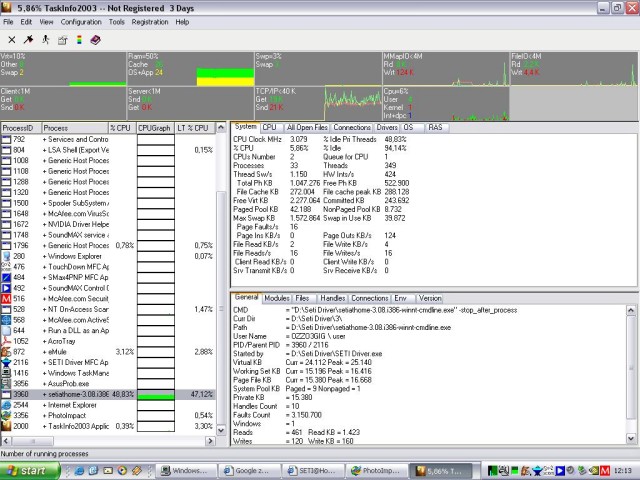Open the Version tab

click(x=430, y=298)
